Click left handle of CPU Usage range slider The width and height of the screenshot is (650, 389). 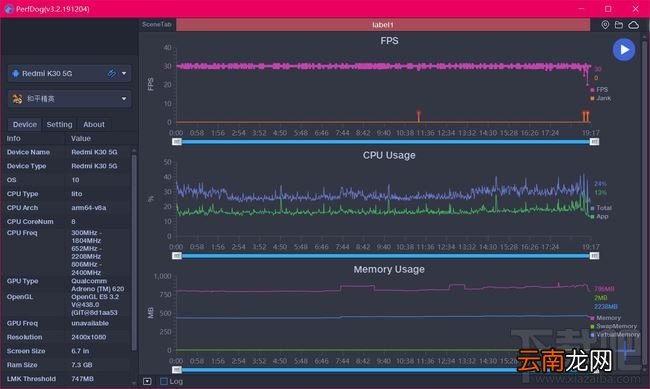[x=177, y=256]
